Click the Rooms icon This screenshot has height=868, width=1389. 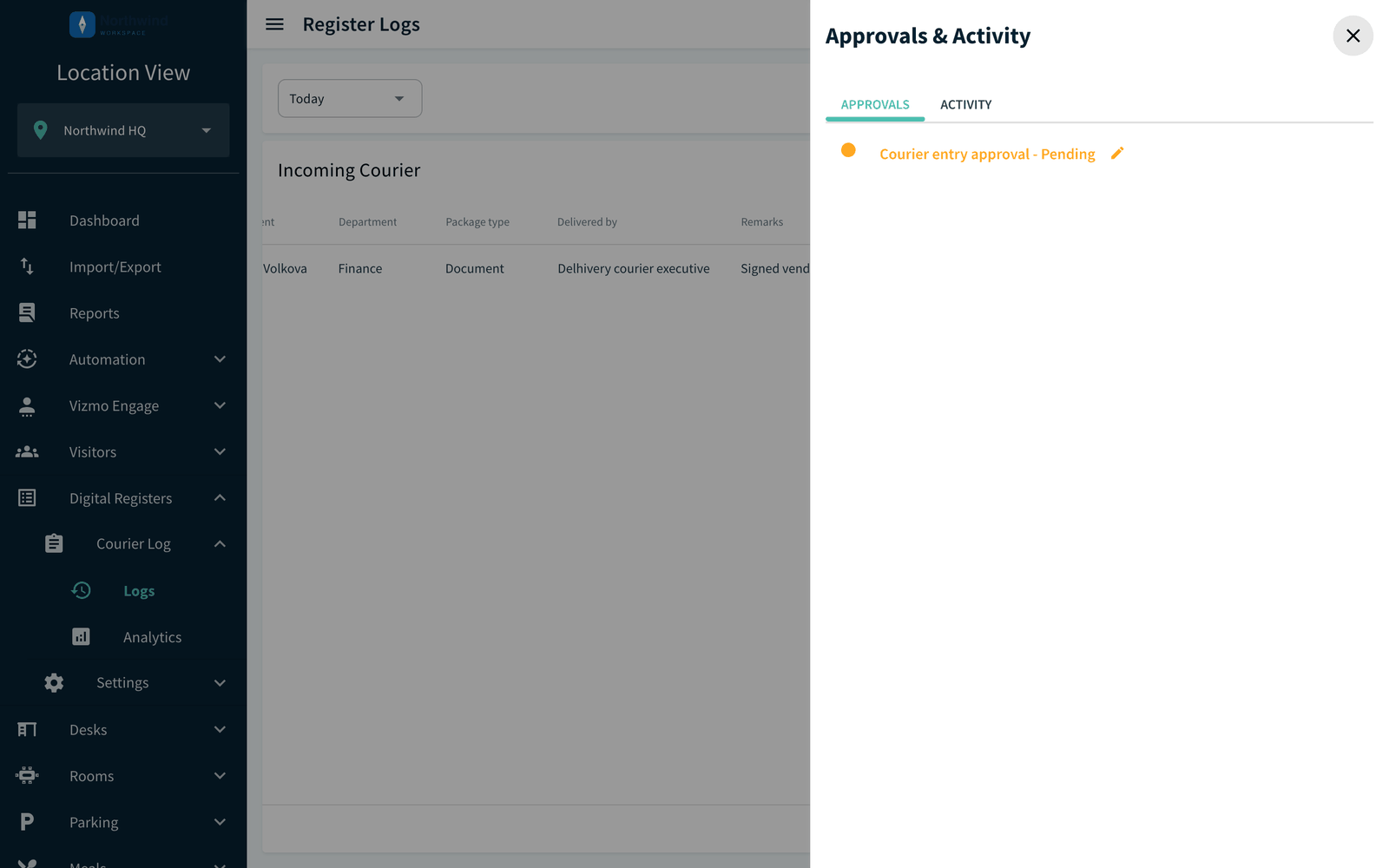click(x=27, y=775)
